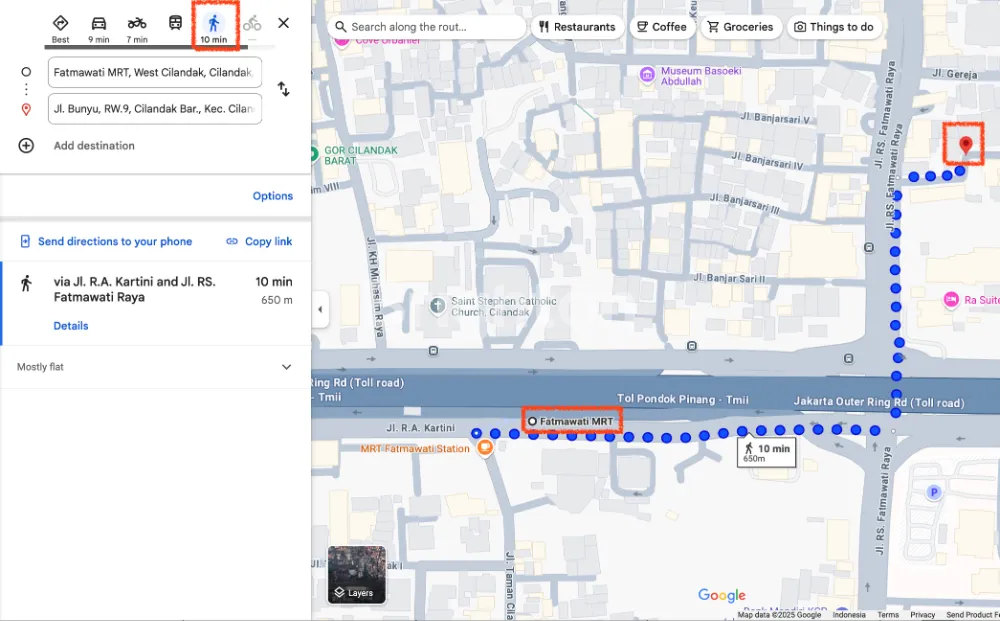Open the Layers map thumbnail
The image size is (1000, 621).
coord(356,574)
